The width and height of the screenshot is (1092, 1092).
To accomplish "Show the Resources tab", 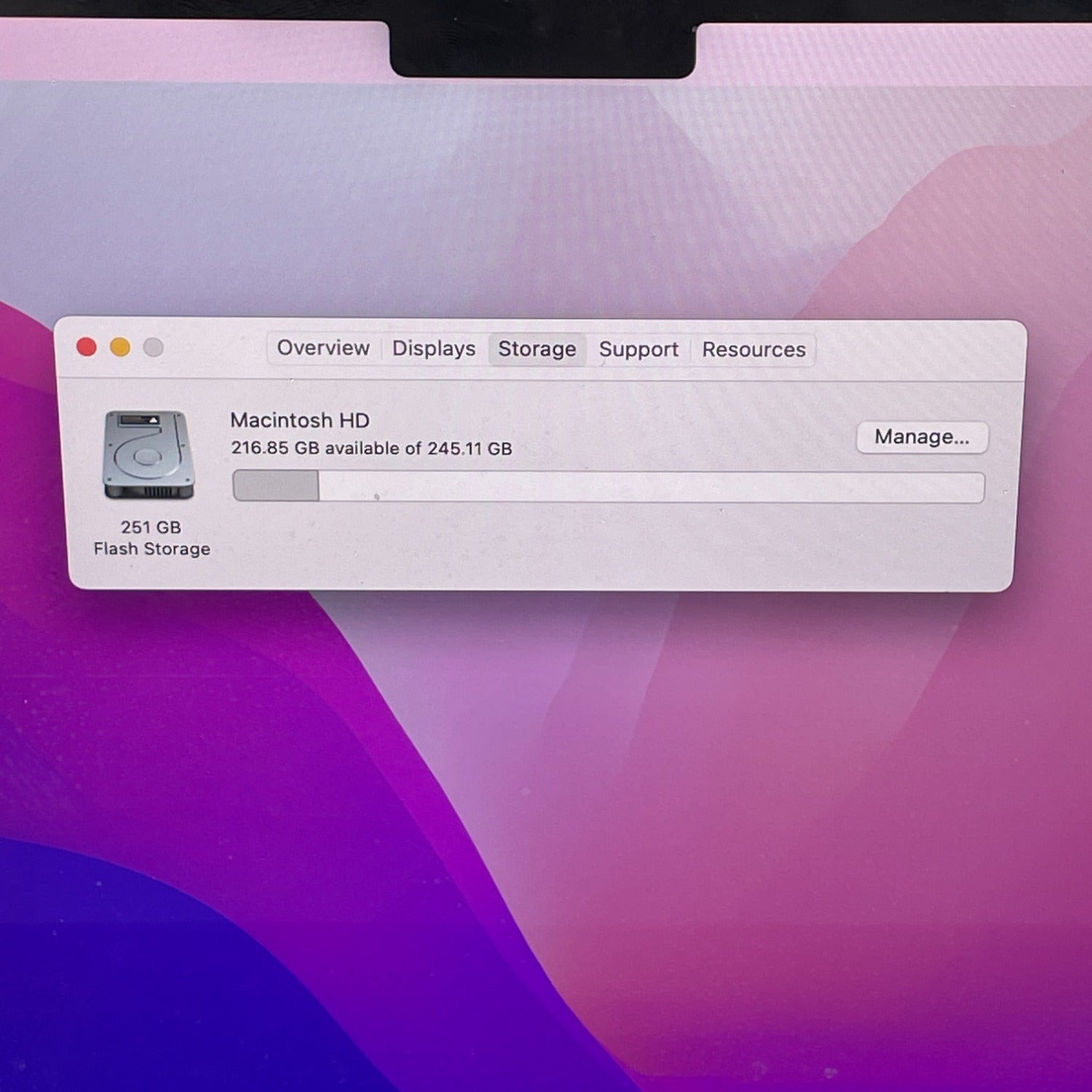I will click(753, 350).
